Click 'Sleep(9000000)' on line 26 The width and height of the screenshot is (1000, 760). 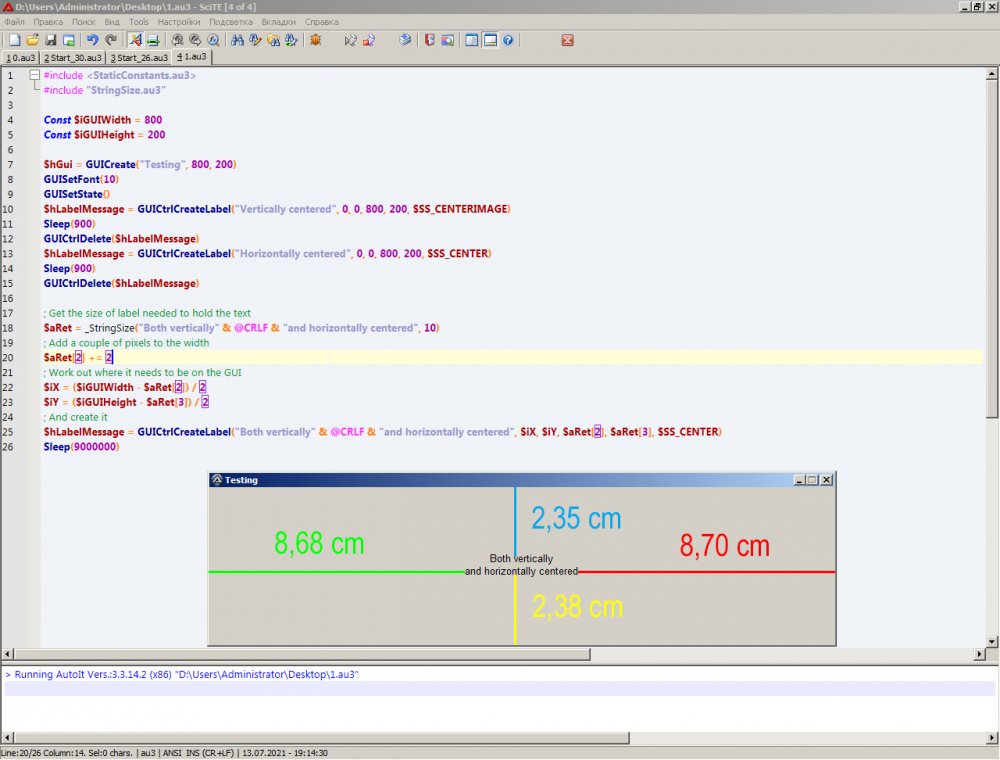(x=81, y=447)
